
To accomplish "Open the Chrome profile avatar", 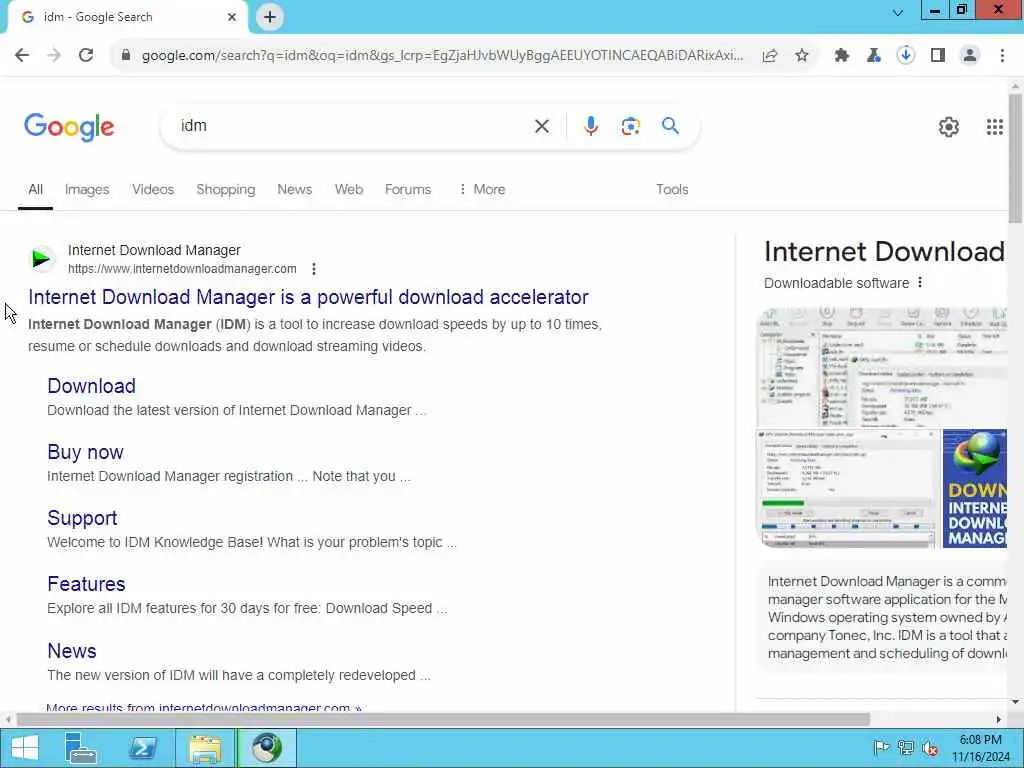I will [970, 56].
